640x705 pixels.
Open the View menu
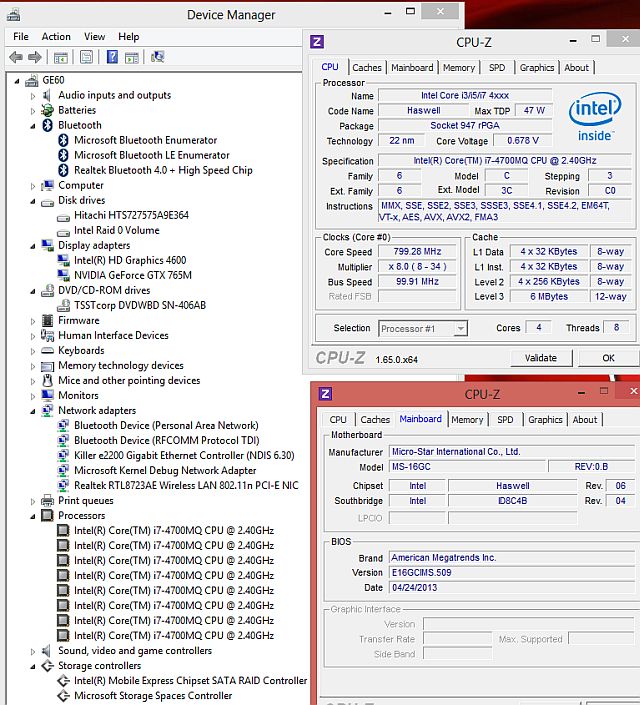coord(94,36)
